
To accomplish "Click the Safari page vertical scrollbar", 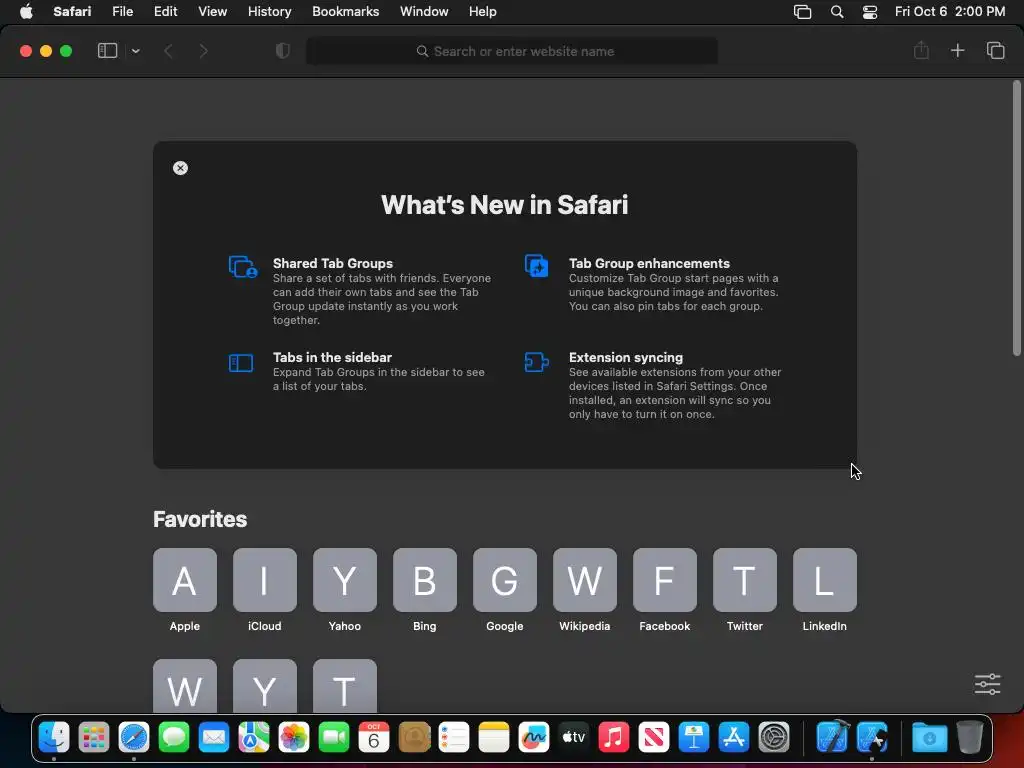I will (1016, 218).
